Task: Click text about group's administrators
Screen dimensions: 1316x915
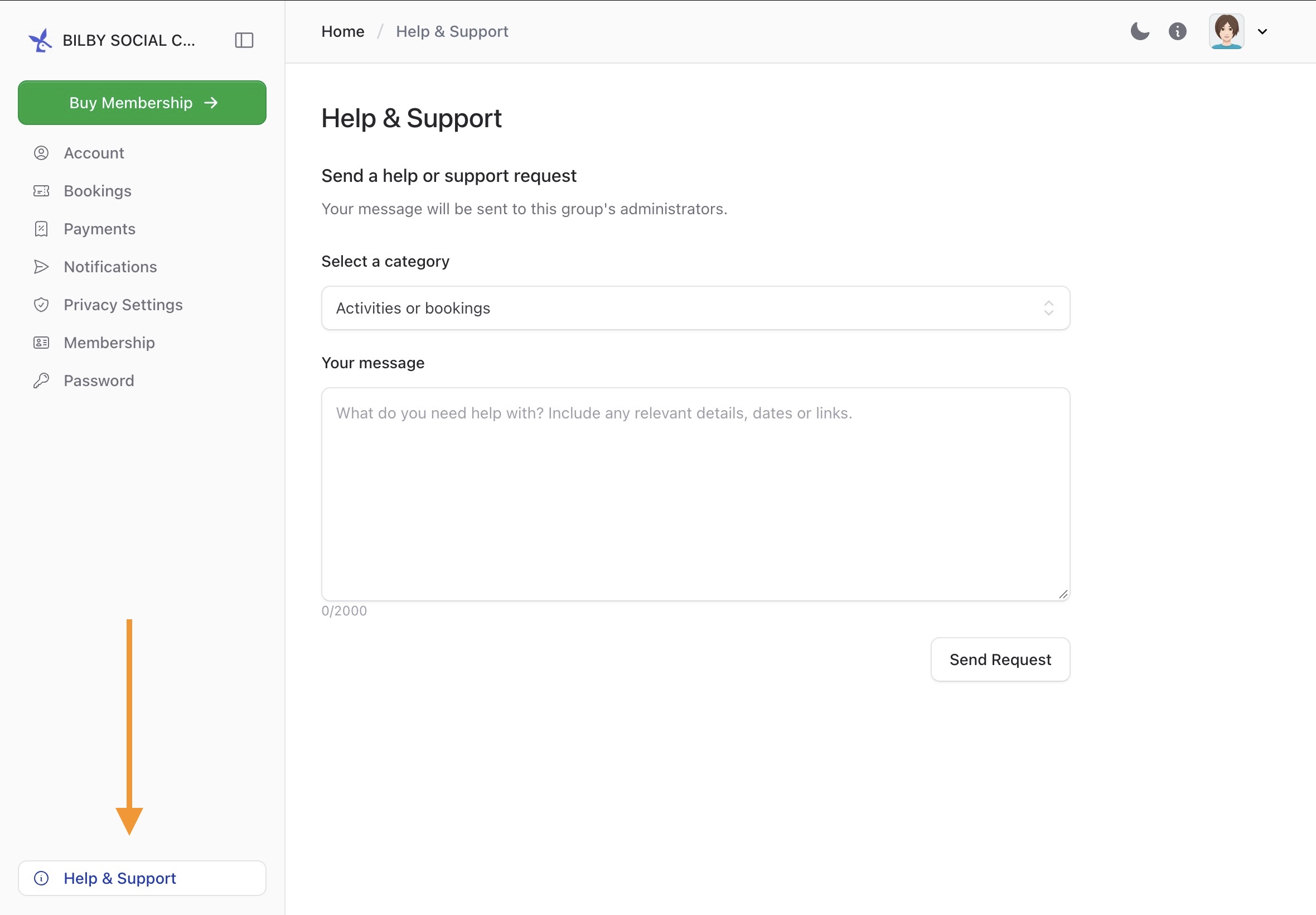Action: (524, 209)
